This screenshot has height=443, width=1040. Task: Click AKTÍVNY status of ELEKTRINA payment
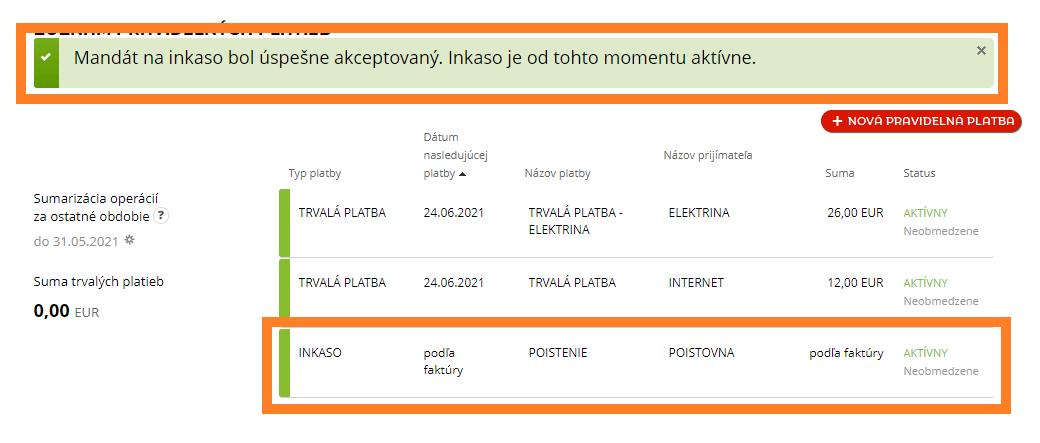pos(925,214)
